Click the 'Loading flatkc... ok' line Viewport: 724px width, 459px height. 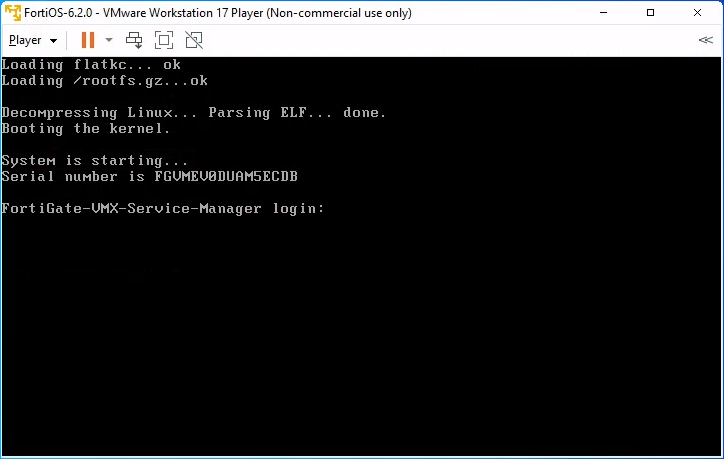click(91, 65)
